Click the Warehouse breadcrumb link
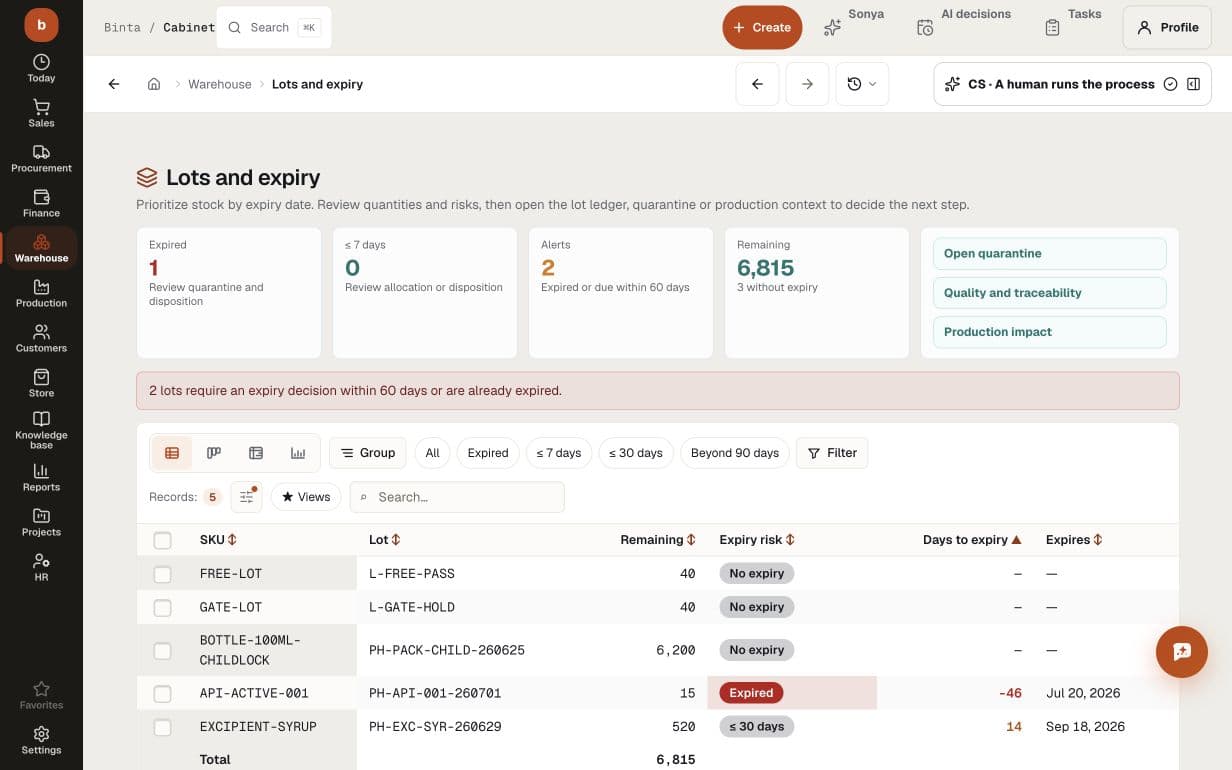Viewport: 1232px width, 770px height. pos(220,84)
